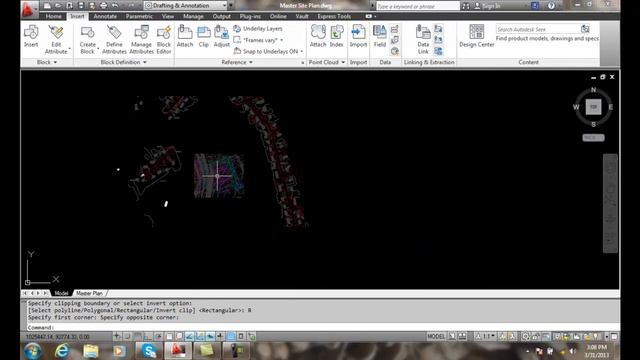Click the TOP face of ViewCube

[x=593, y=107]
